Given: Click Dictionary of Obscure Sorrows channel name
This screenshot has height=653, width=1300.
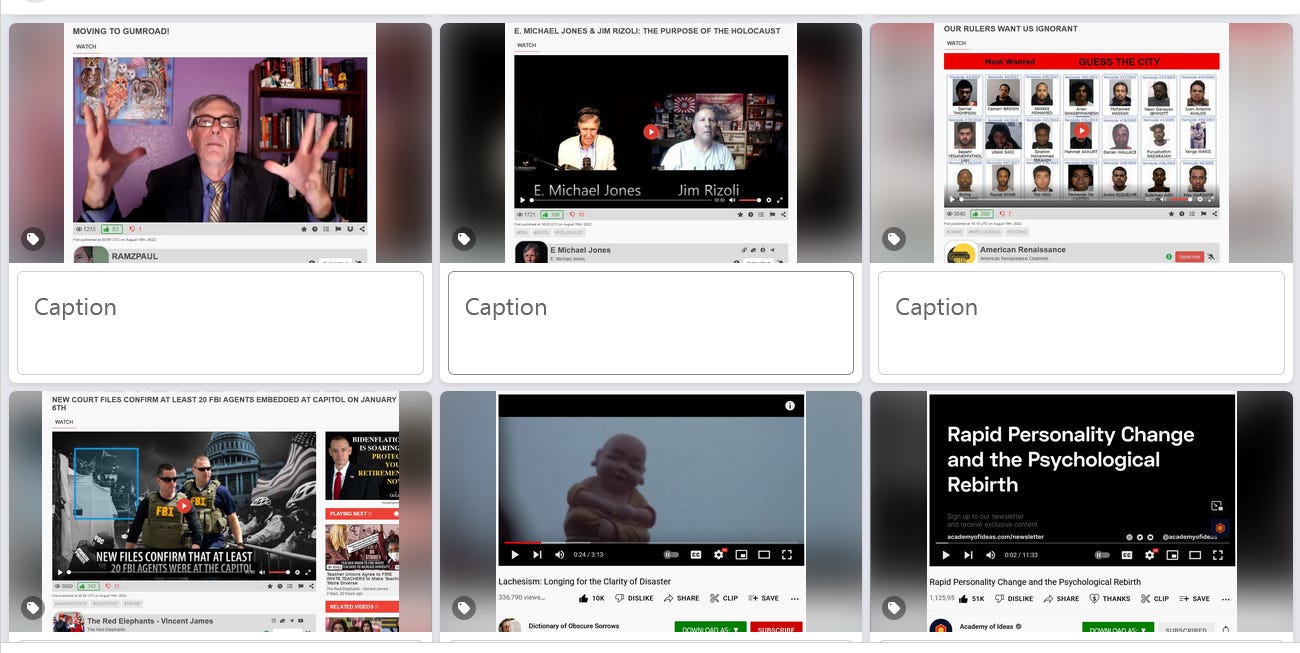Looking at the screenshot, I should point(574,626).
